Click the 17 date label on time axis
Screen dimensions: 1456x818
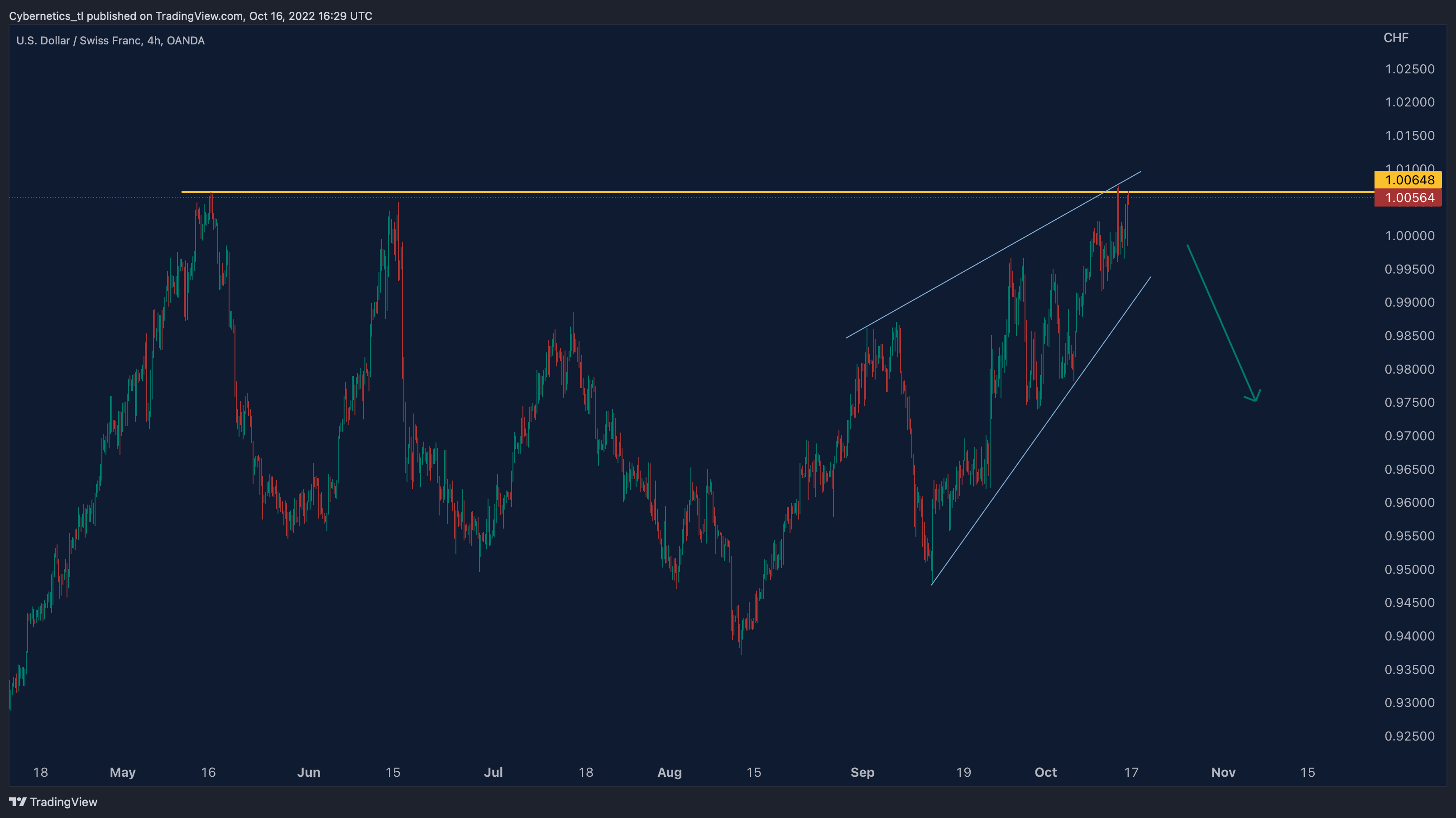[x=1131, y=772]
